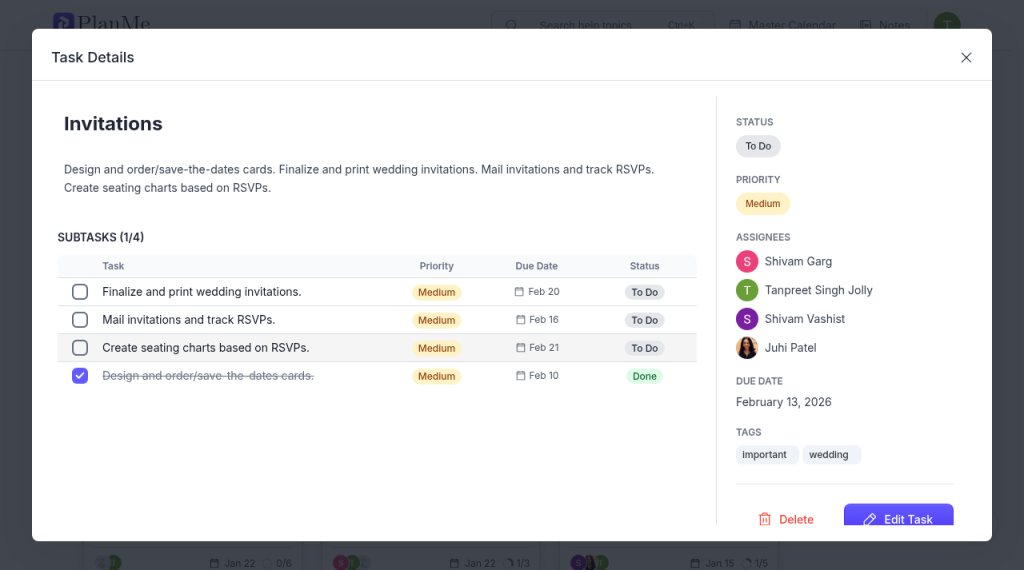This screenshot has width=1024, height=570.
Task: Click the Edit Task button
Action: click(x=898, y=517)
